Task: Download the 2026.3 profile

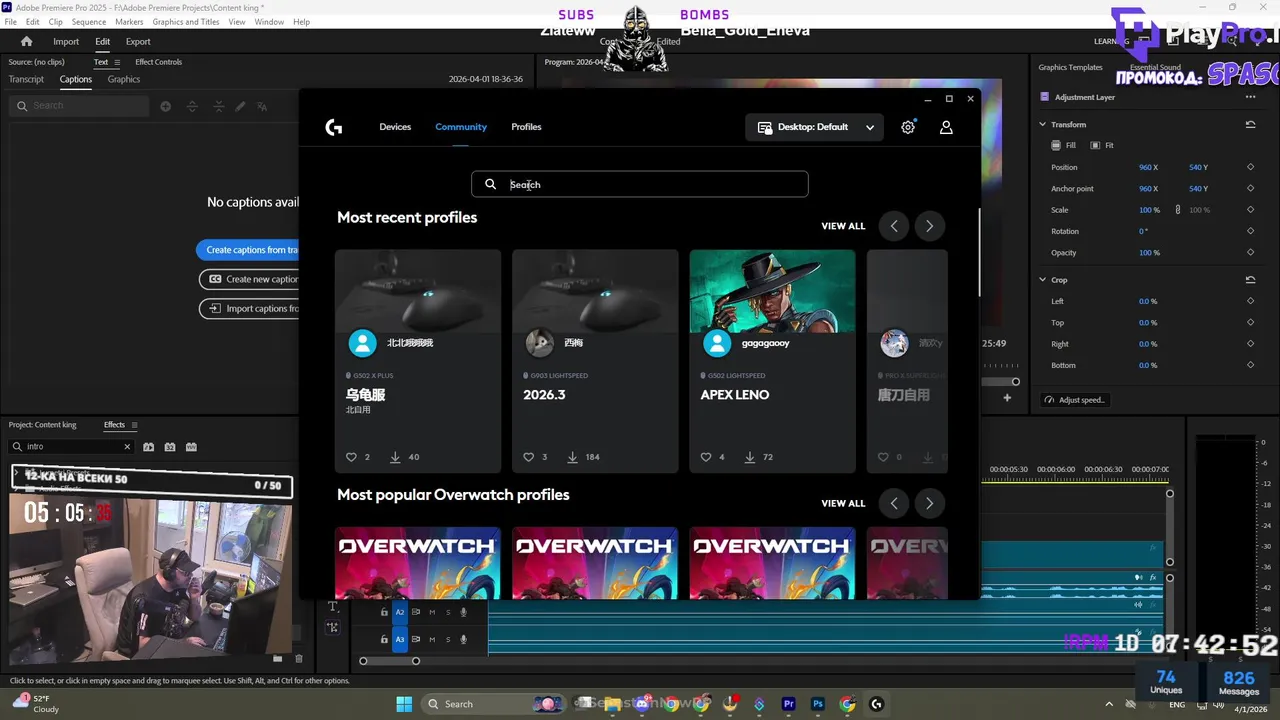Action: coord(573,457)
